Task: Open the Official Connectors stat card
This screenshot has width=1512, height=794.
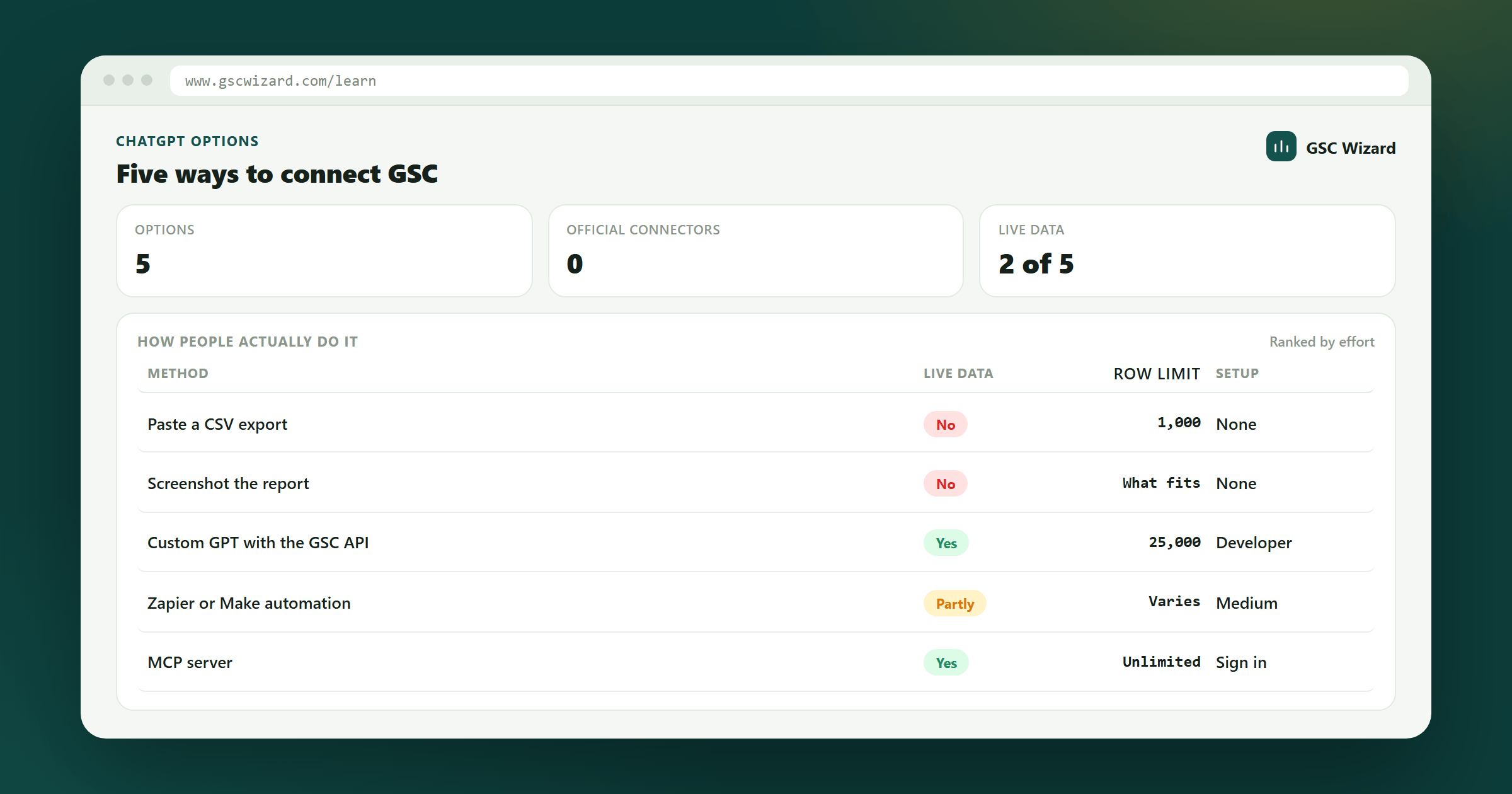Action: tap(756, 251)
